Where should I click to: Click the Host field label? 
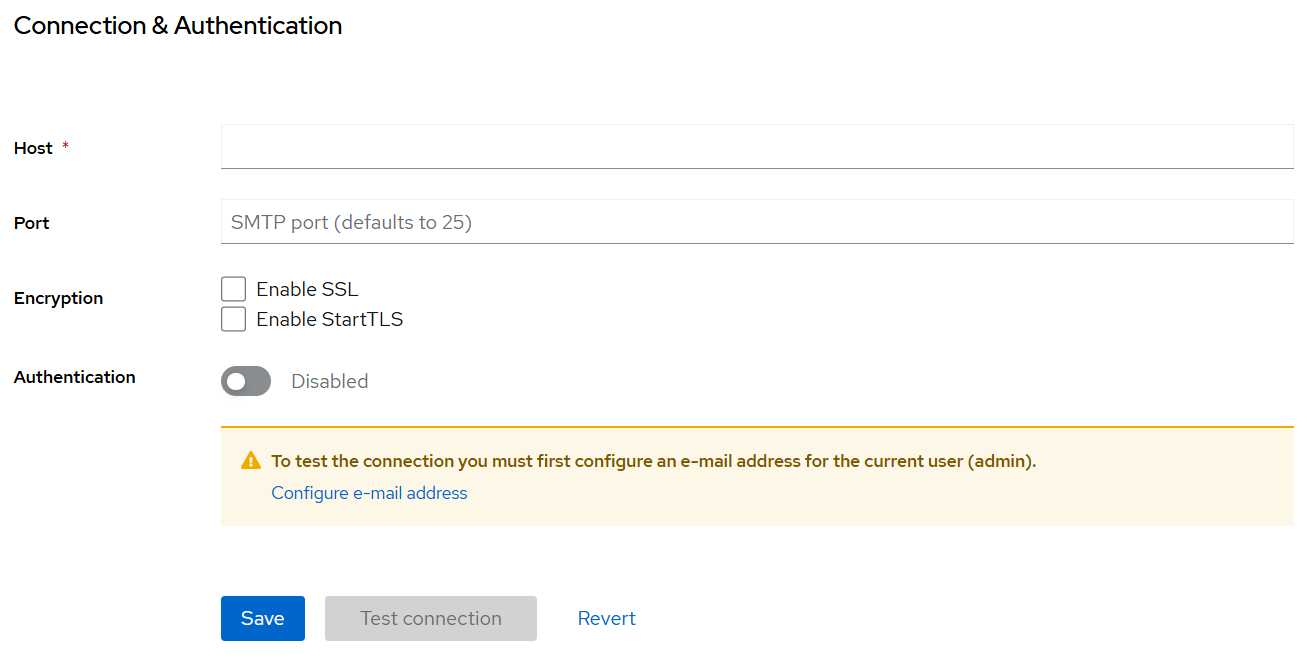[33, 148]
